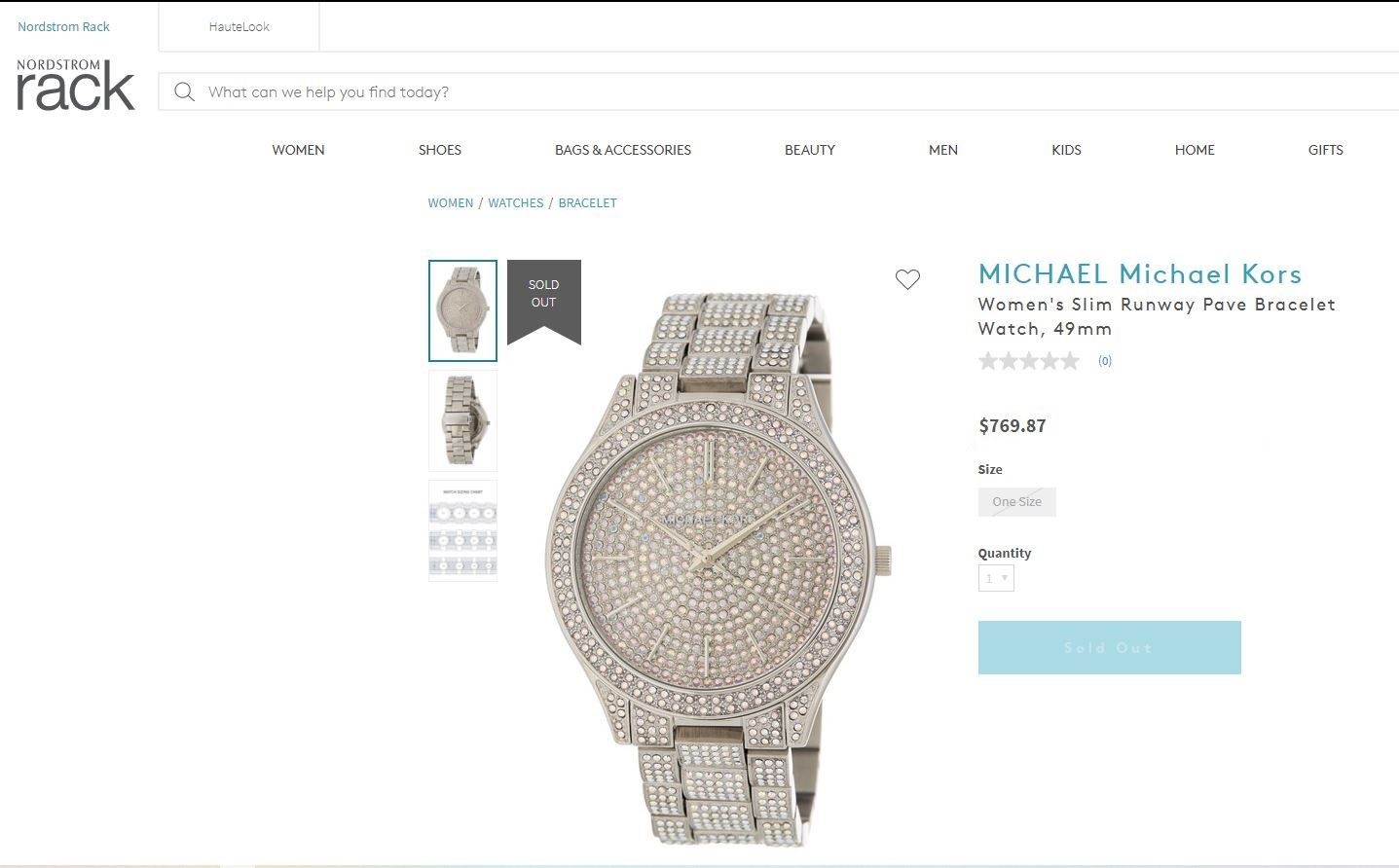Screen dimensions: 1399x868
Task: Click the light blue Sold Out button
Action: 1109,647
